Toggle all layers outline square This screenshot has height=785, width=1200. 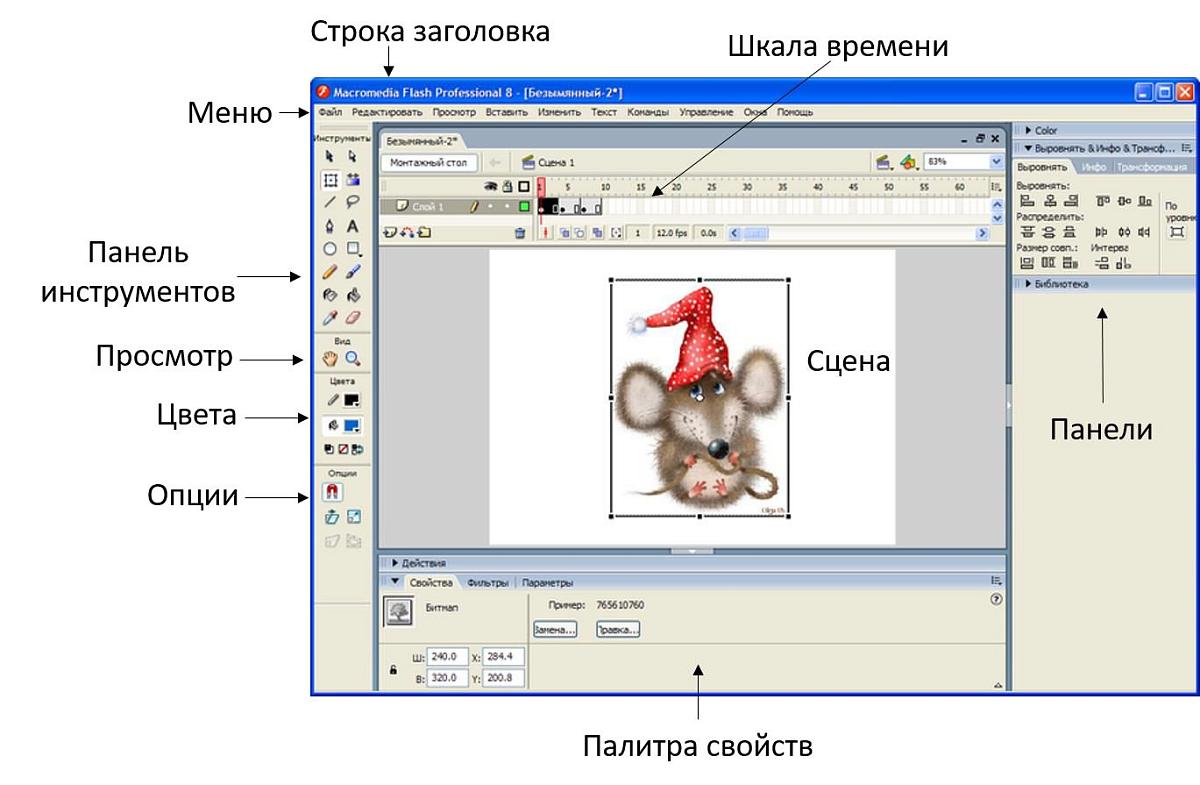click(524, 186)
